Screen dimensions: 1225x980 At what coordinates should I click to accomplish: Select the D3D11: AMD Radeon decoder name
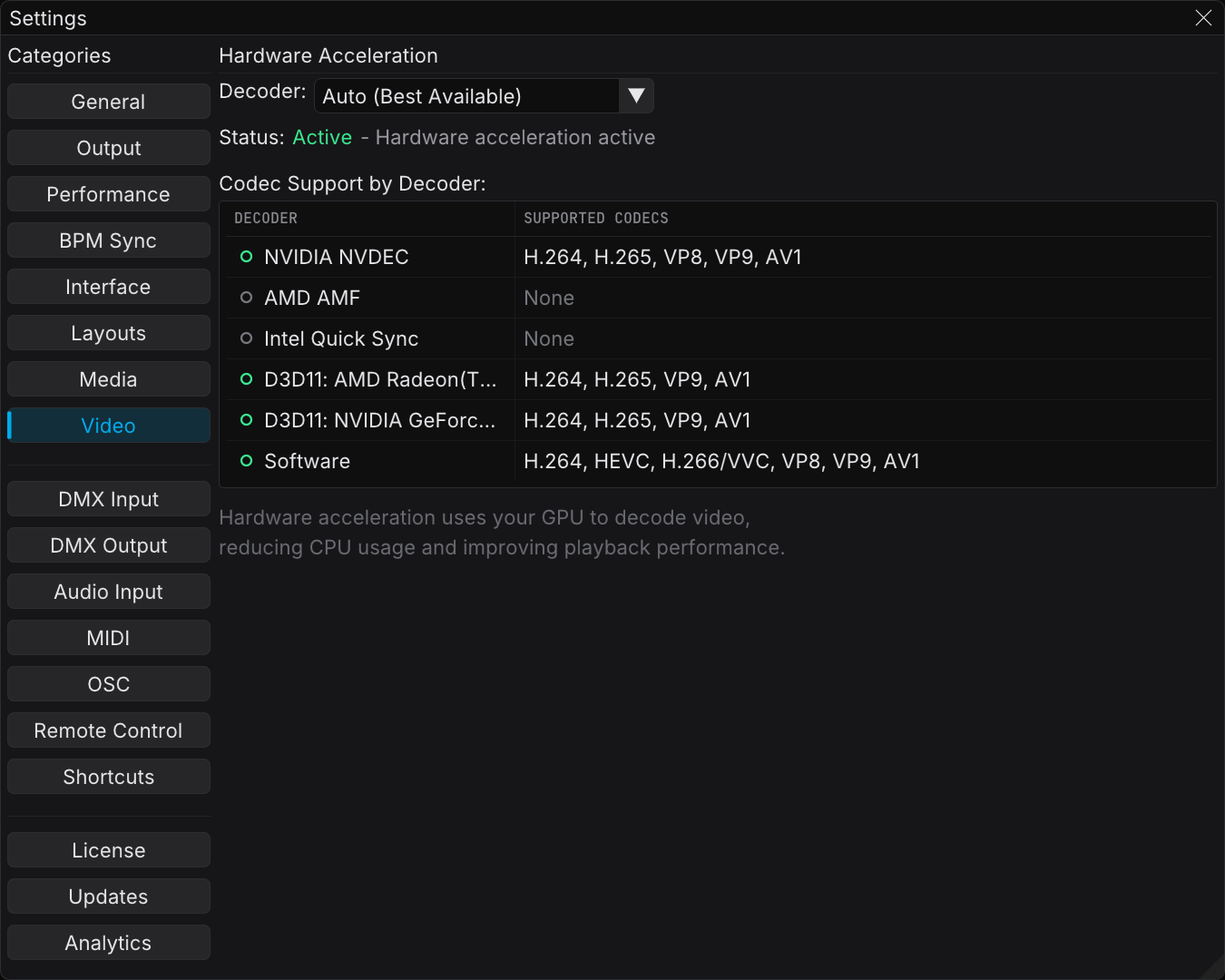tap(380, 379)
